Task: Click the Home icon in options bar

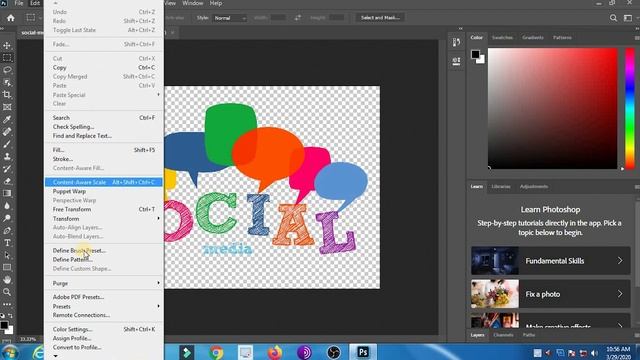Action: click(11, 18)
